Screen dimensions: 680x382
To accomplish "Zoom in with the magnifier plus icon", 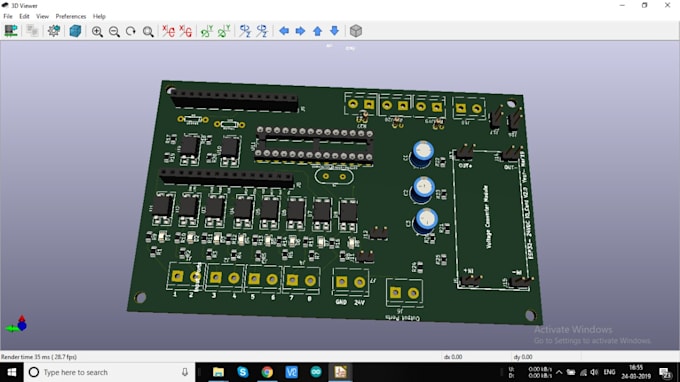I will [x=97, y=31].
